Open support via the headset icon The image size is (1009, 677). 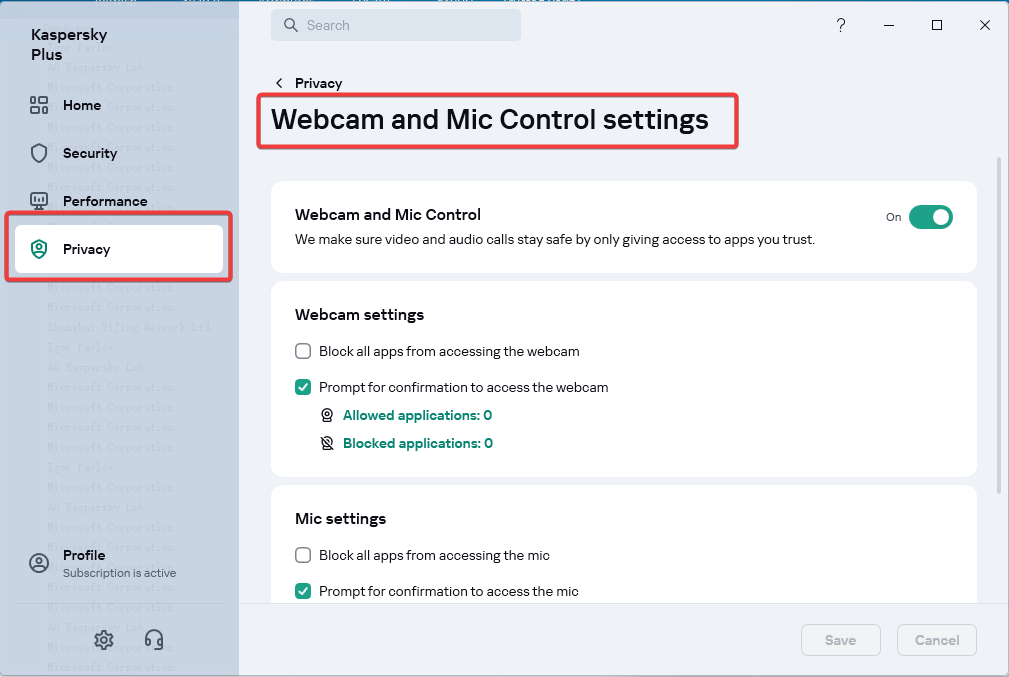154,640
